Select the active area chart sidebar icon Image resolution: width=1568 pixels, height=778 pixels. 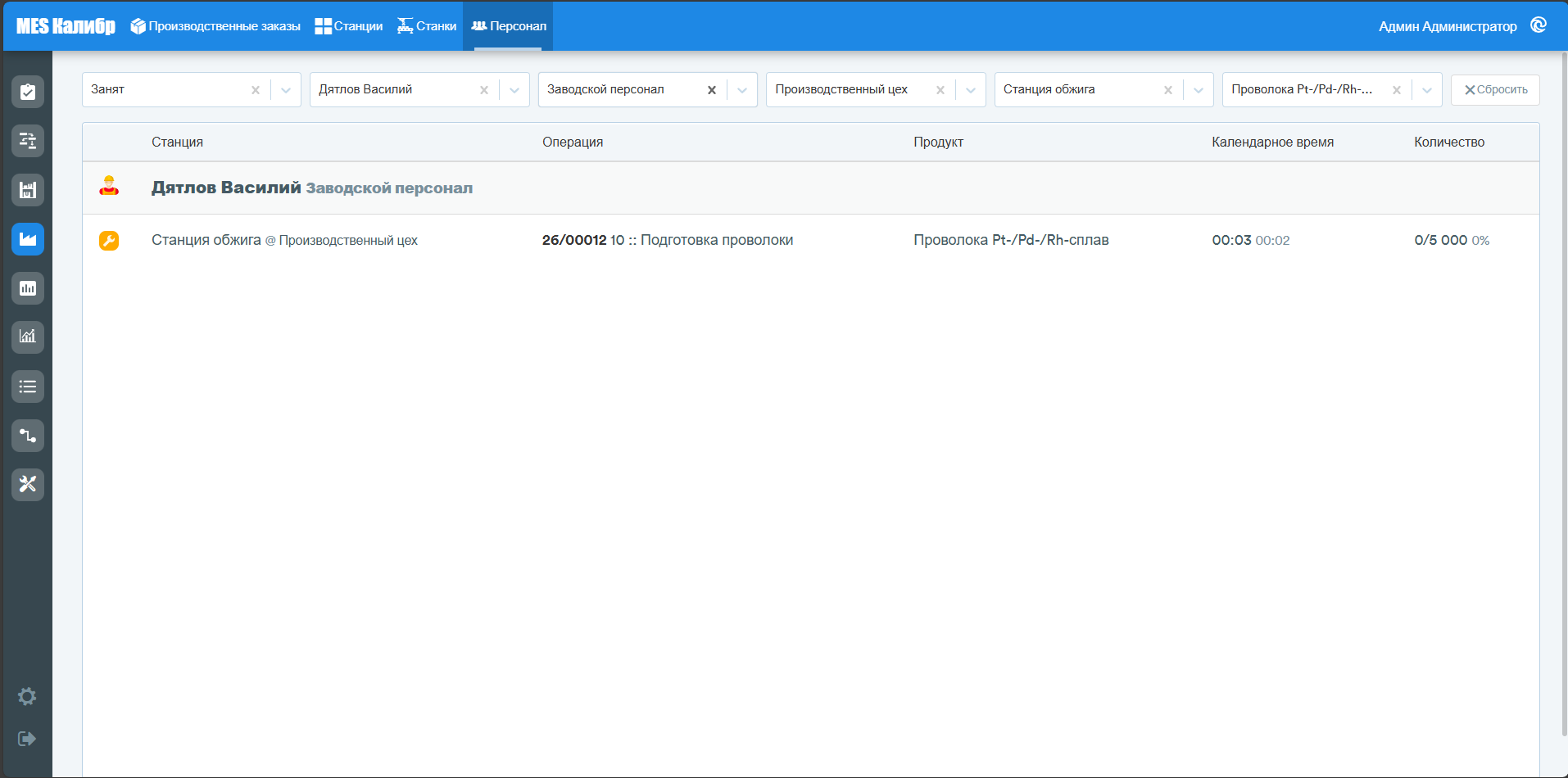[x=28, y=239]
